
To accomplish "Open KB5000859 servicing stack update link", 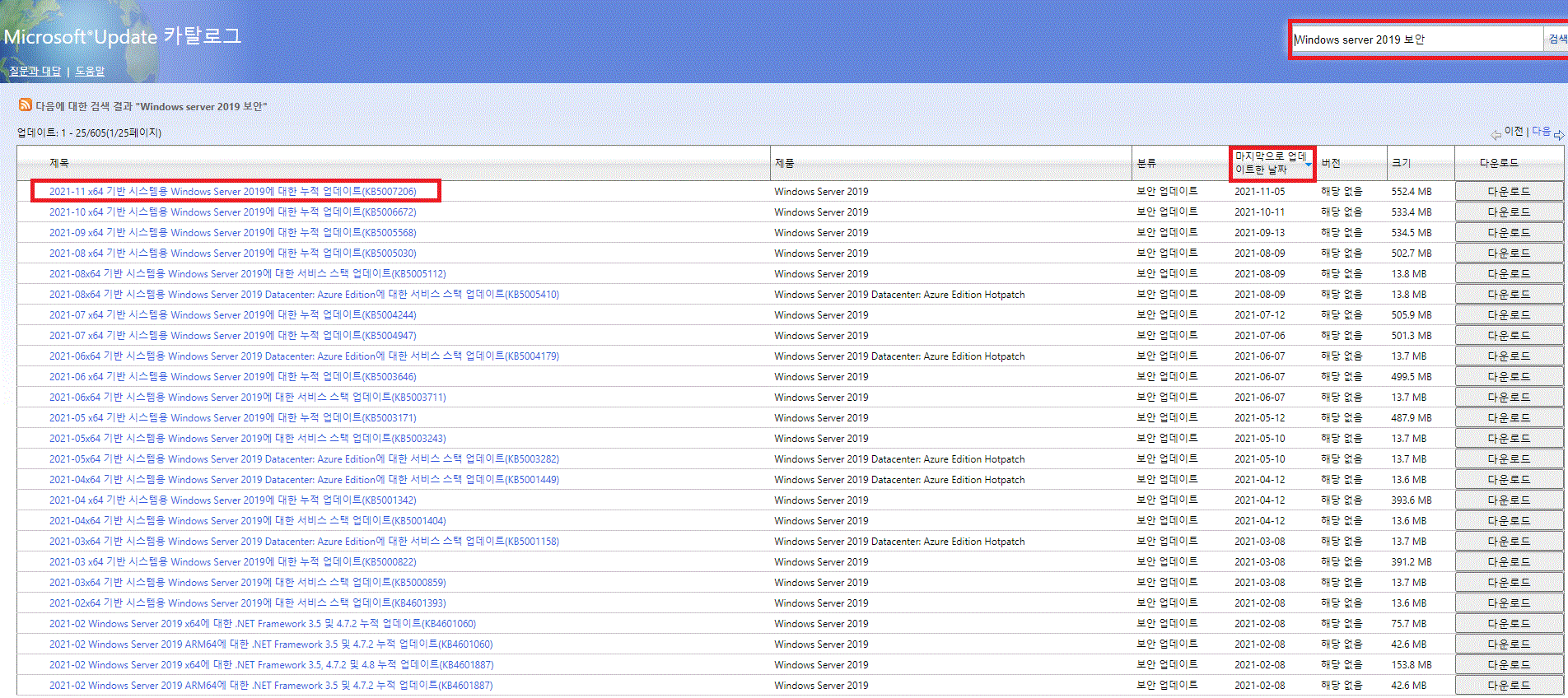I will tap(248, 582).
